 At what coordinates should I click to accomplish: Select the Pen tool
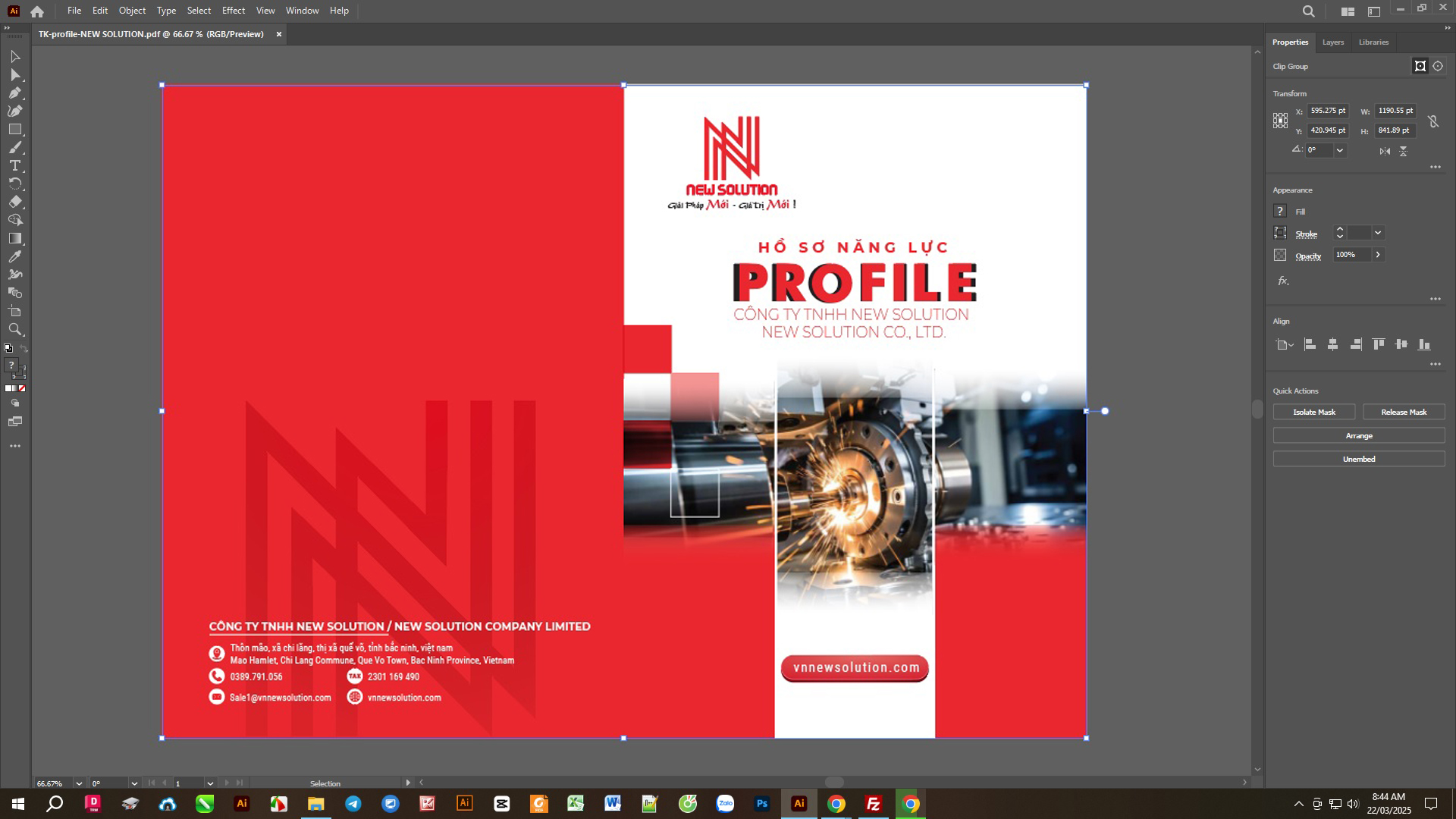[14, 93]
